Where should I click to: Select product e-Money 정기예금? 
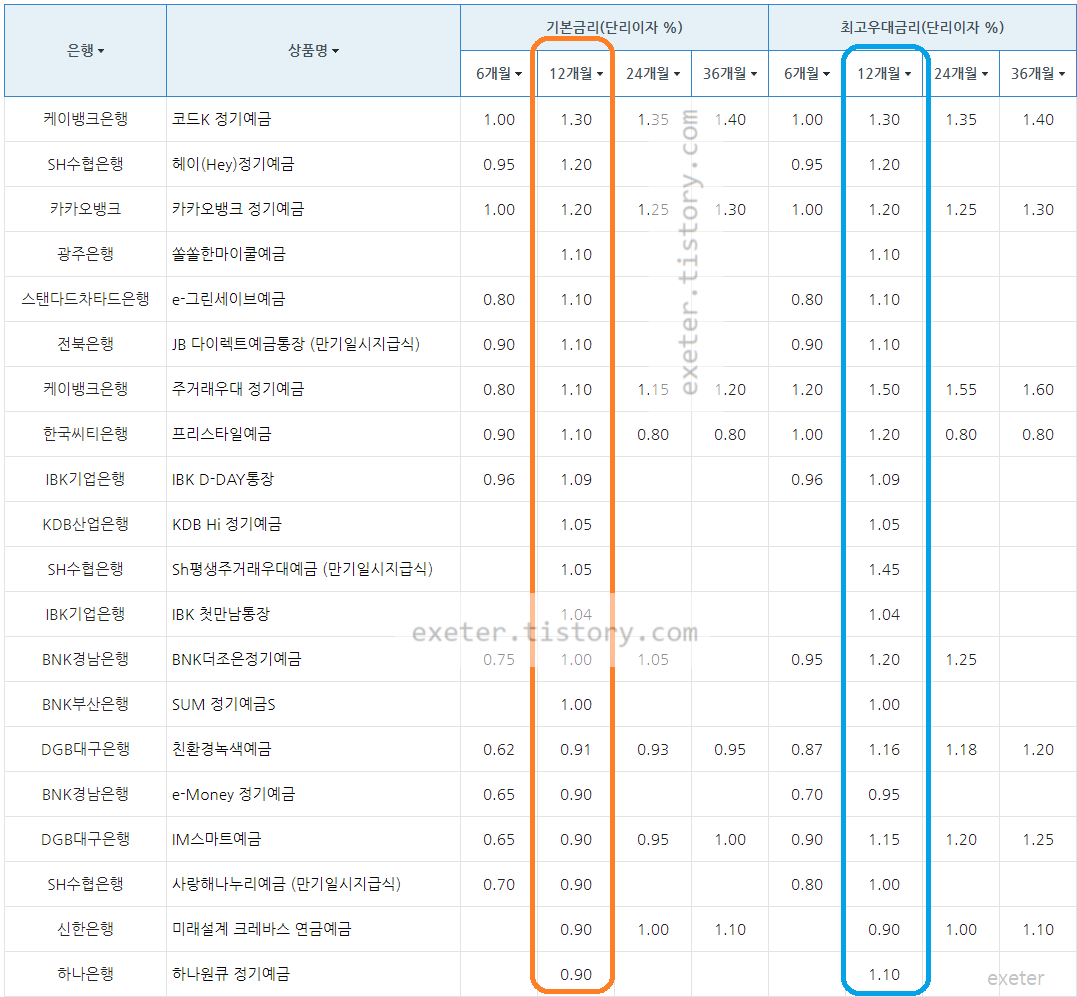(x=234, y=794)
